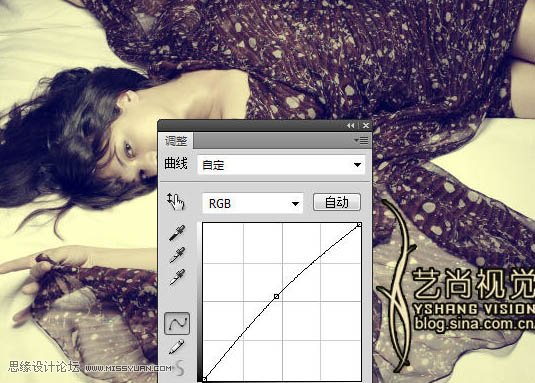Viewport: 535px width, 383px height.
Task: Click the smooth curve icon
Action: [x=179, y=368]
